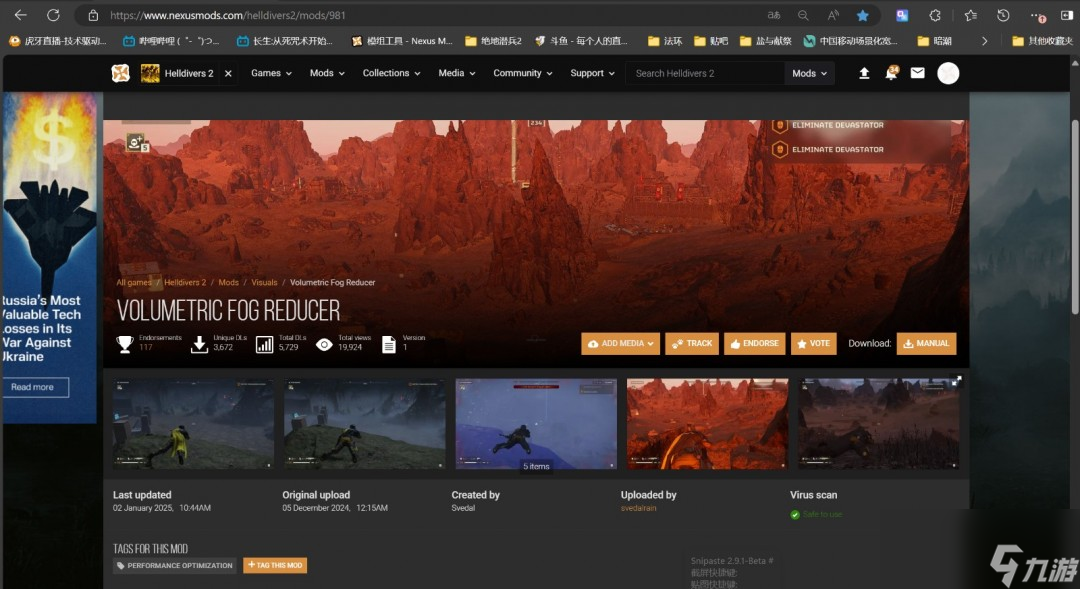The height and width of the screenshot is (589, 1080).
Task: Open browser favorites list icon
Action: point(970,15)
